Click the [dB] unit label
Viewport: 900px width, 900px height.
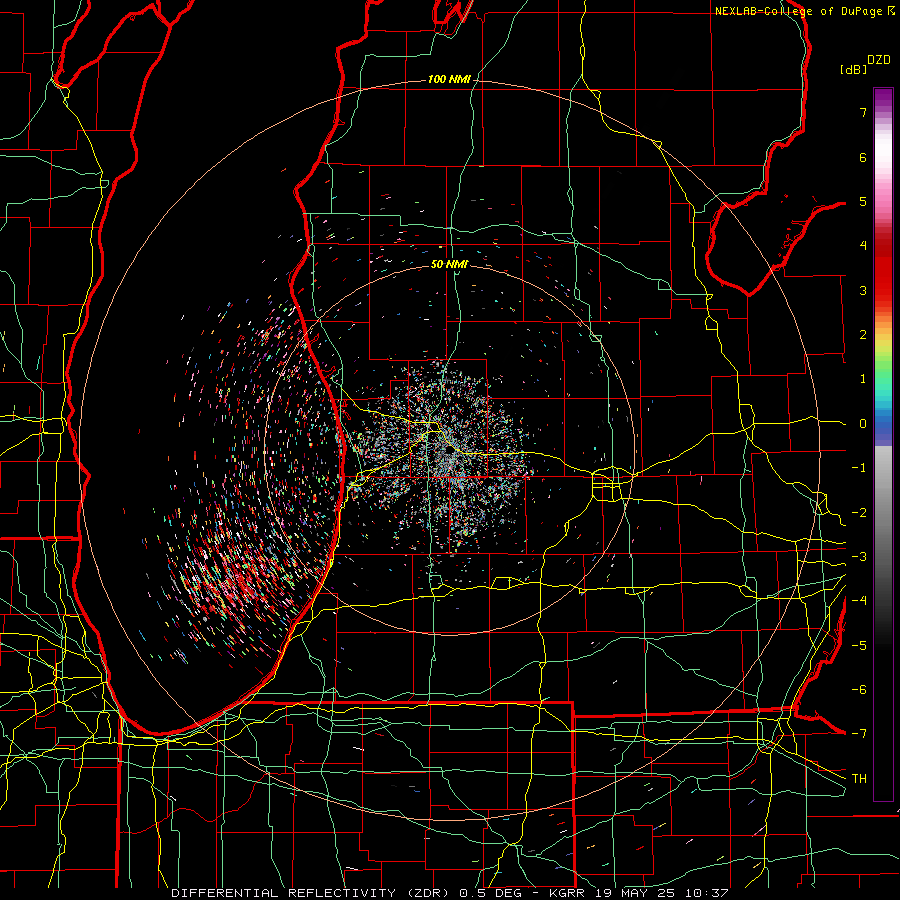[x=854, y=69]
